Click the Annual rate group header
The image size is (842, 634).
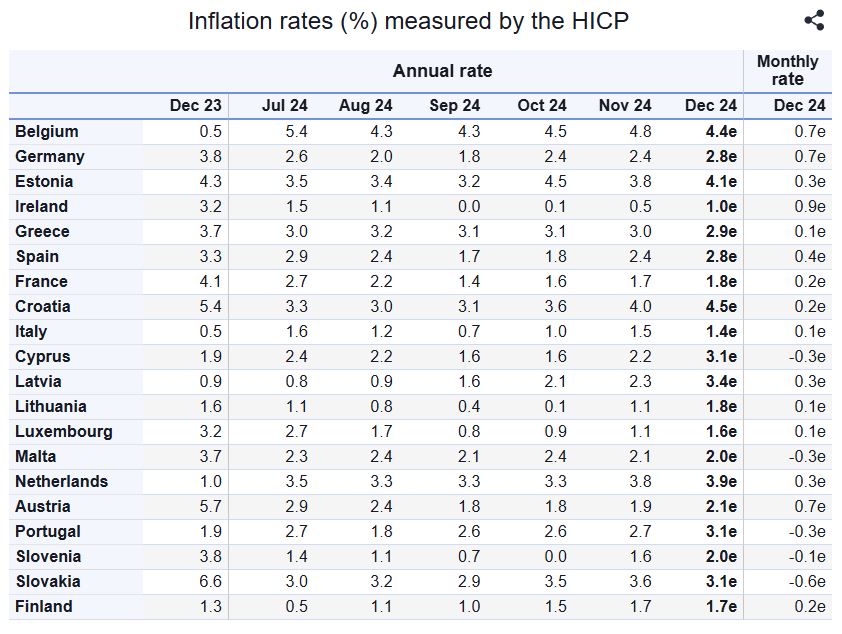pos(442,70)
